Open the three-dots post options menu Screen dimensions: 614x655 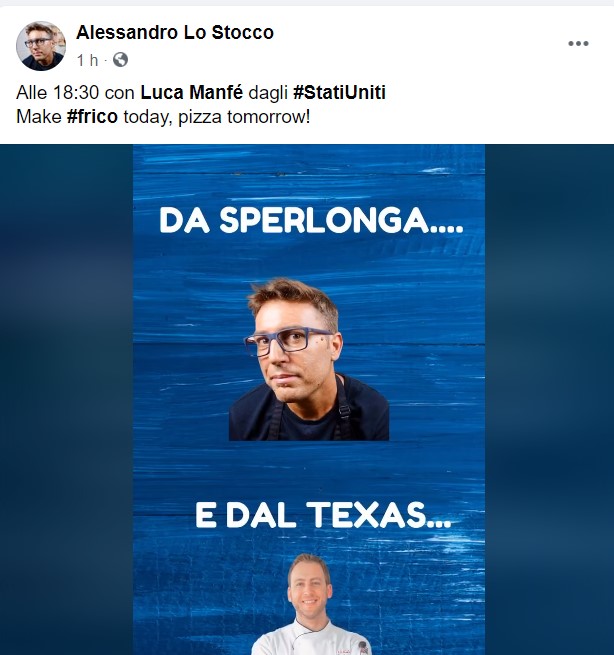[578, 43]
